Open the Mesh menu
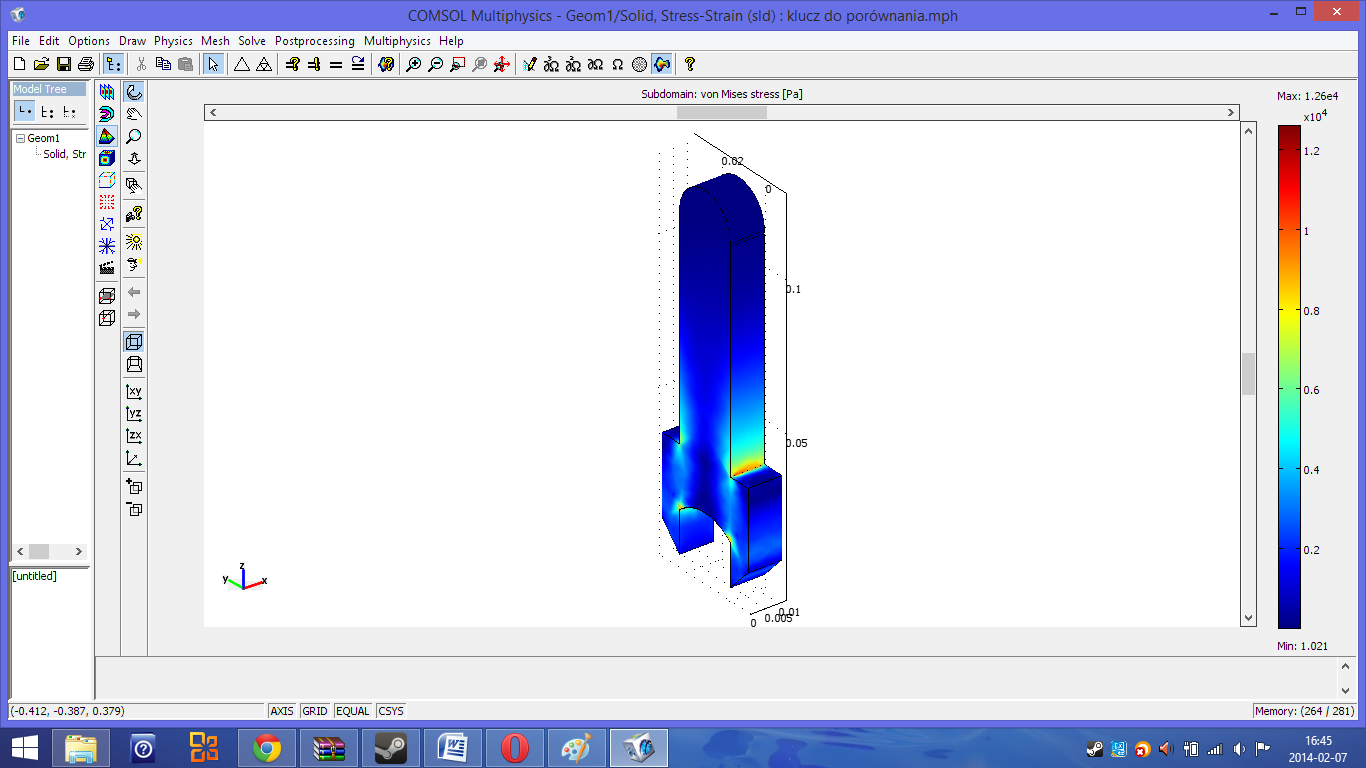 tap(215, 41)
